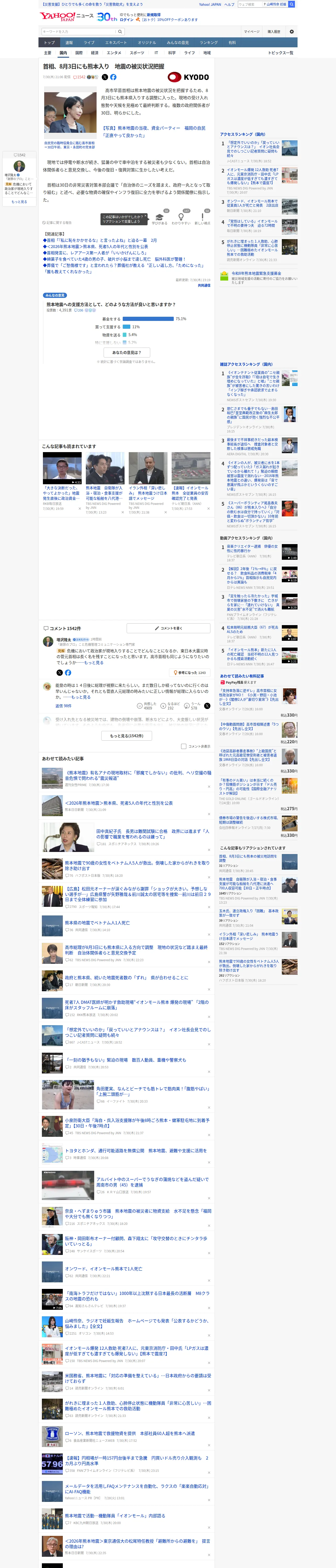This screenshot has width=336, height=1568.
Task: Click the コメントを書く button
Action: click(168, 628)
